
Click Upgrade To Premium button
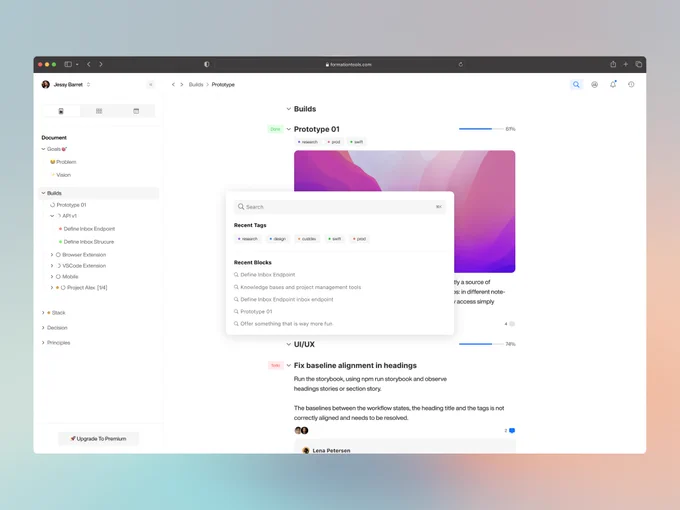coord(98,439)
